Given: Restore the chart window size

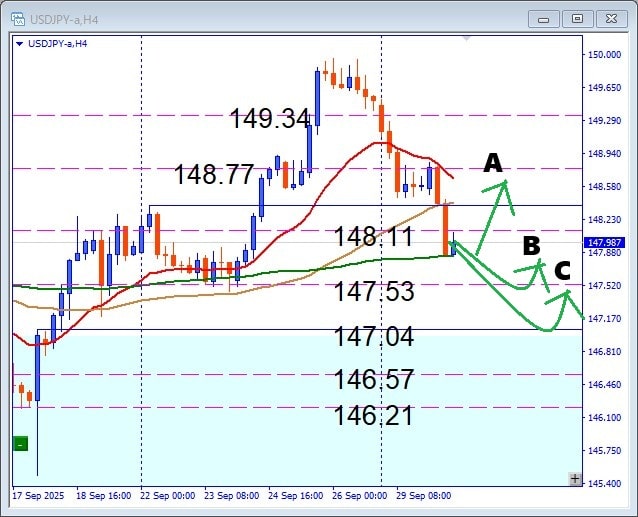Looking at the screenshot, I should coord(577,18).
